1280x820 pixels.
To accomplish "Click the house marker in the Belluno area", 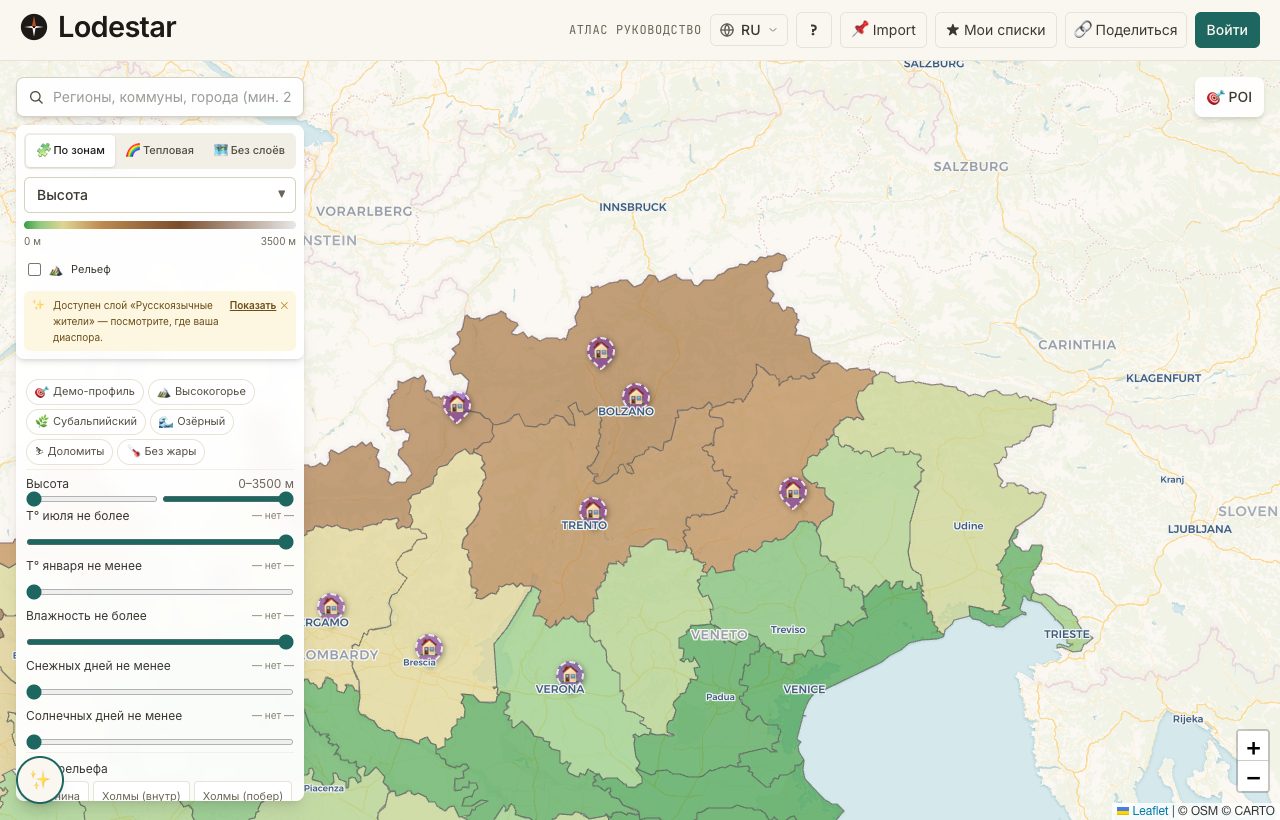I will pos(793,492).
